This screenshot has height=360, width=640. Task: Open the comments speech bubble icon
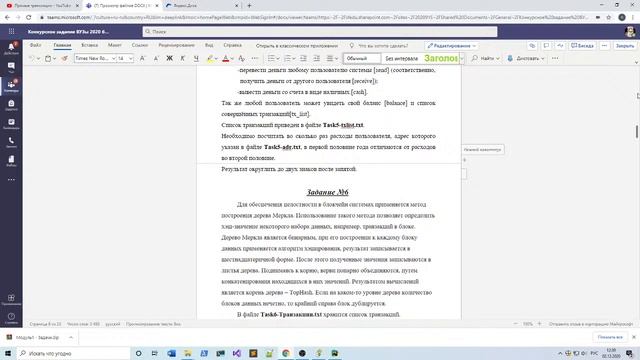[546, 46]
